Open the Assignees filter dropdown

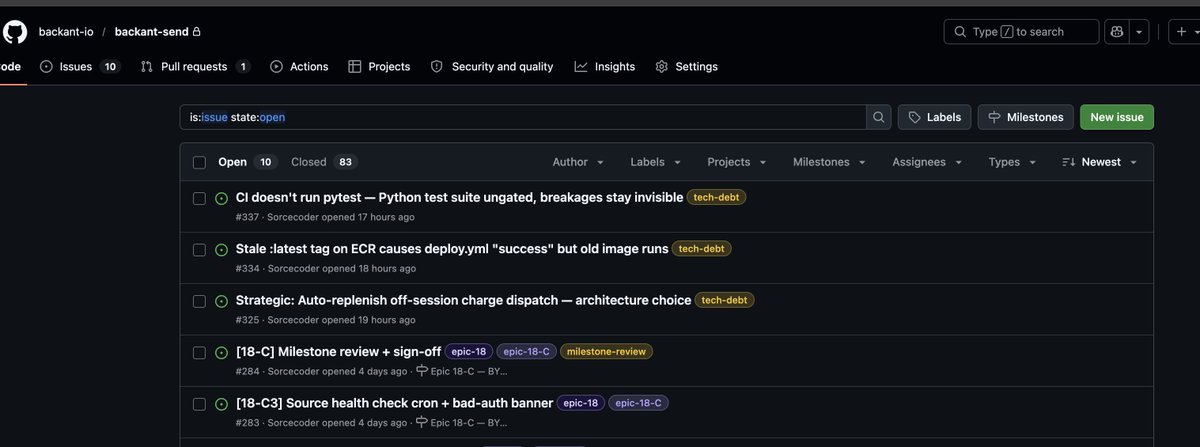click(x=929, y=162)
